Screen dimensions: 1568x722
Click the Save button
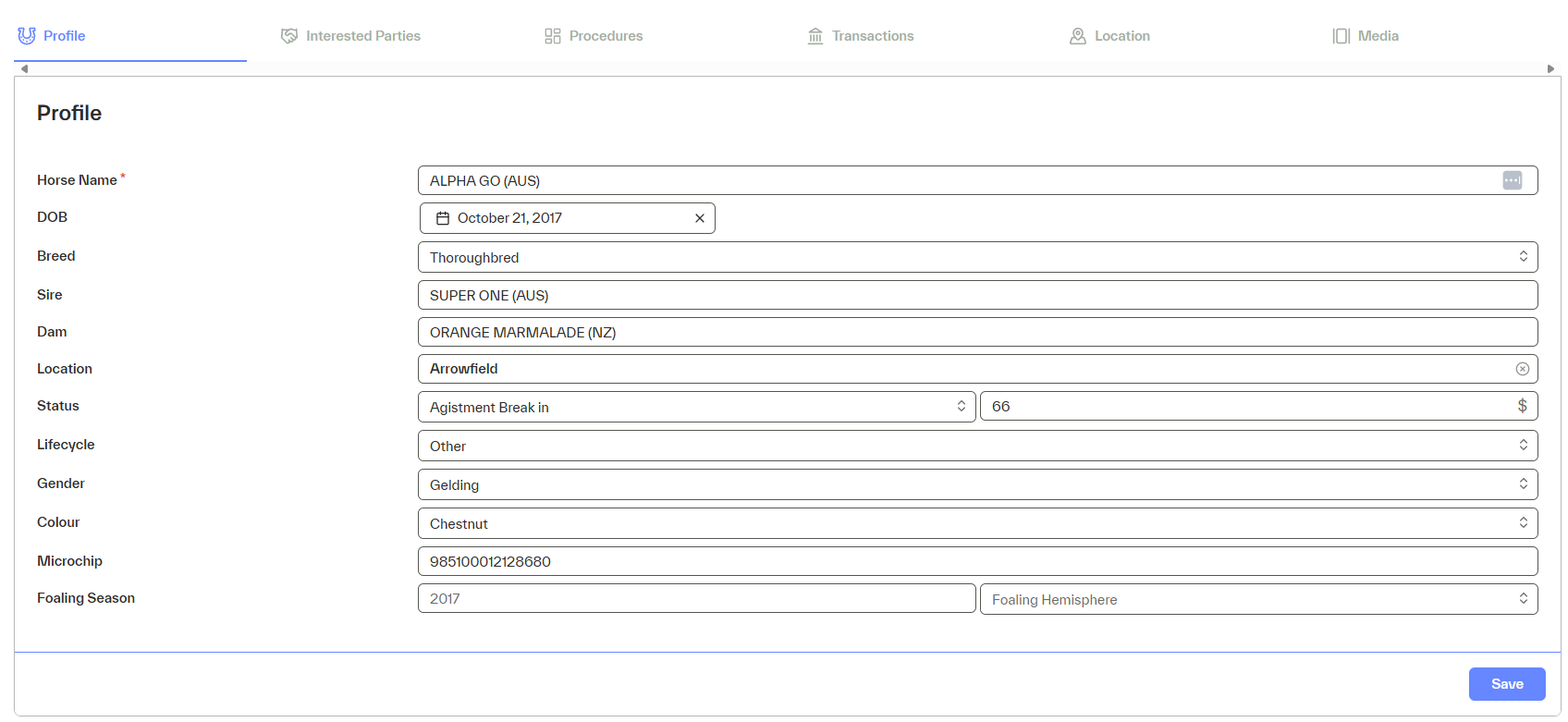[x=1506, y=684]
